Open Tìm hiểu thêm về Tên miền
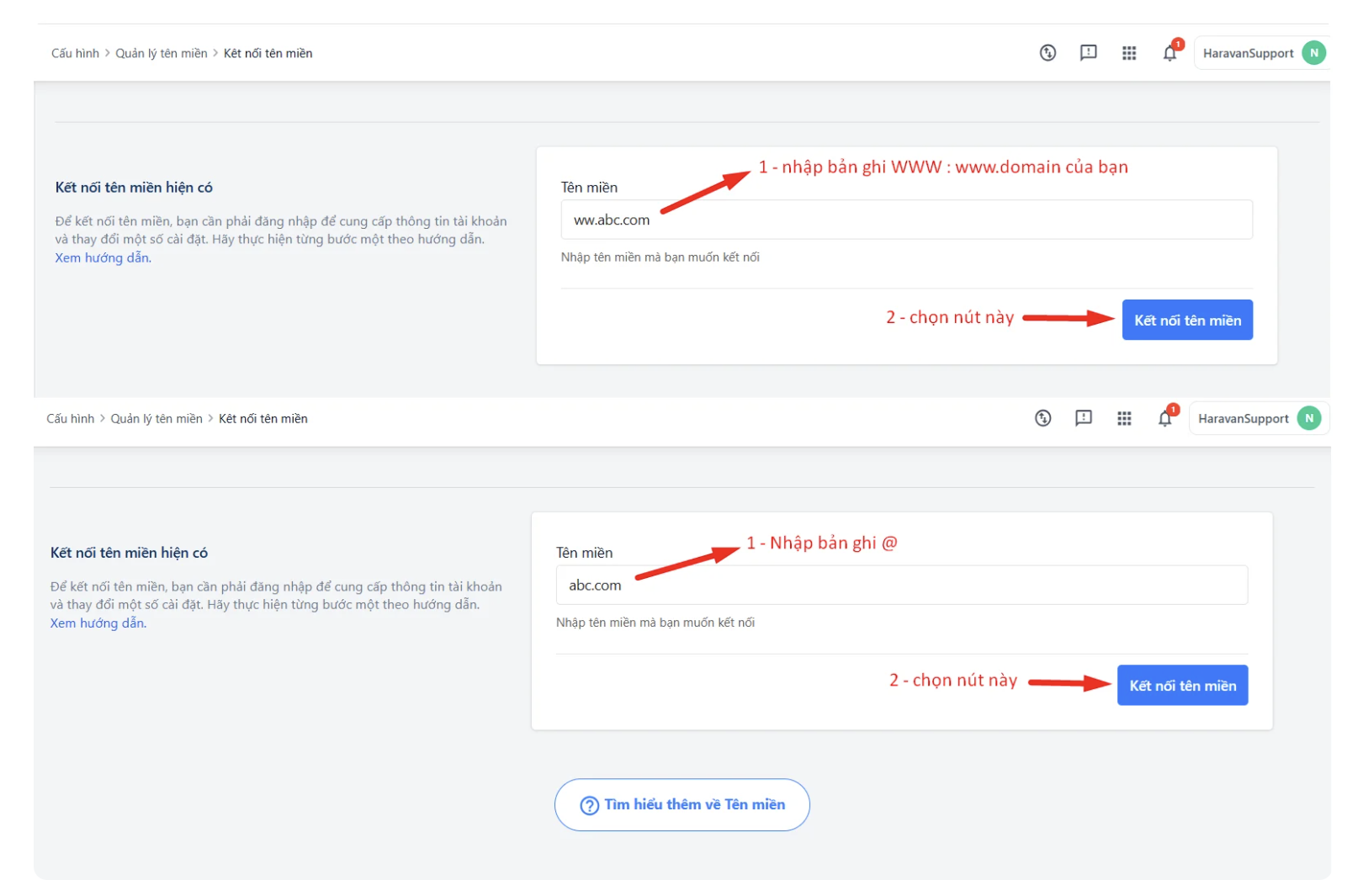This screenshot has height=896, width=1358. 682,804
